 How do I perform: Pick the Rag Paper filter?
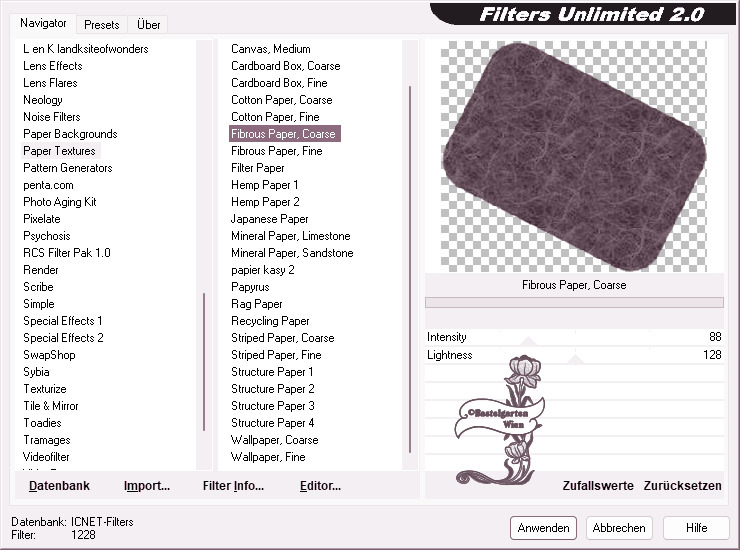pos(257,304)
